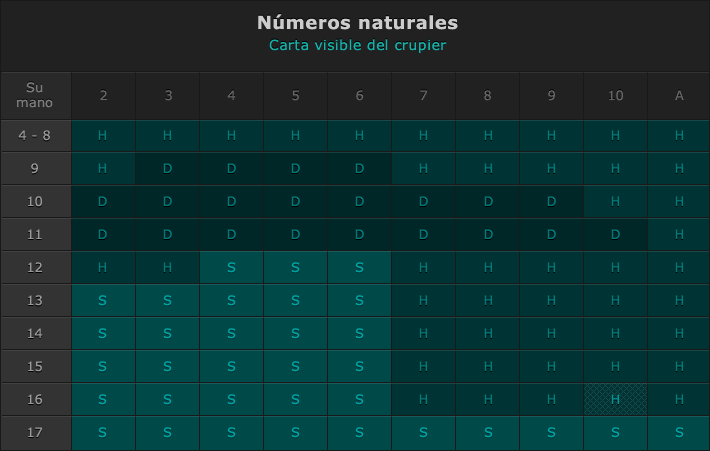
Task: Click the H cell for hand 12 vs dealer 7
Action: [424, 268]
